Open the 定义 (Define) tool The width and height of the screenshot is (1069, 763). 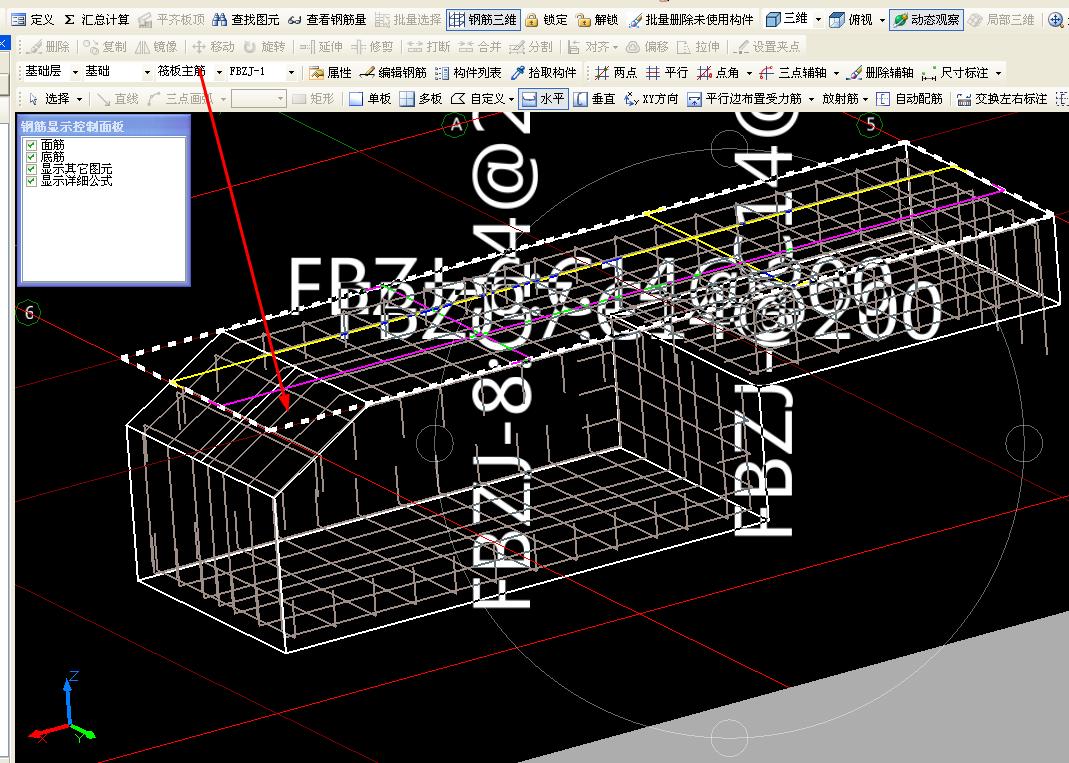pyautogui.click(x=33, y=20)
